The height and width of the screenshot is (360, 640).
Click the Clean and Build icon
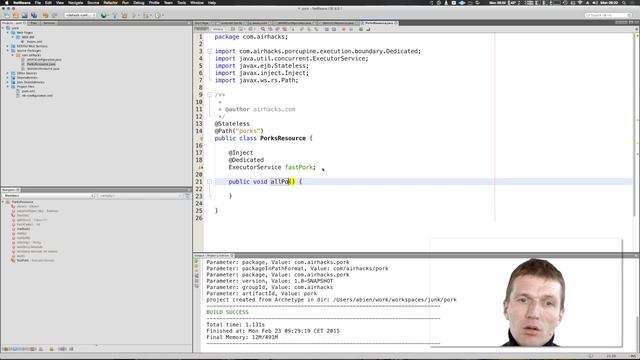(124, 15)
